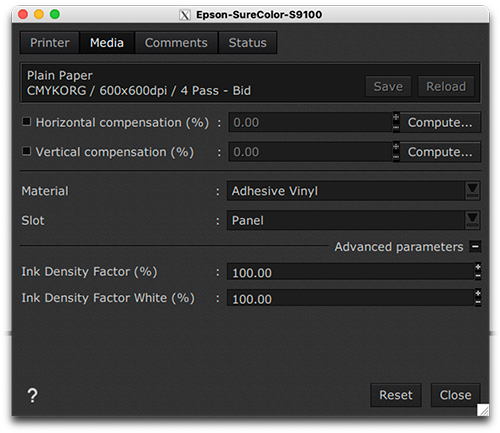Screen dimensions: 500x433
Task: Collapse Advanced parameters with minus icon
Action: pyautogui.click(x=475, y=247)
